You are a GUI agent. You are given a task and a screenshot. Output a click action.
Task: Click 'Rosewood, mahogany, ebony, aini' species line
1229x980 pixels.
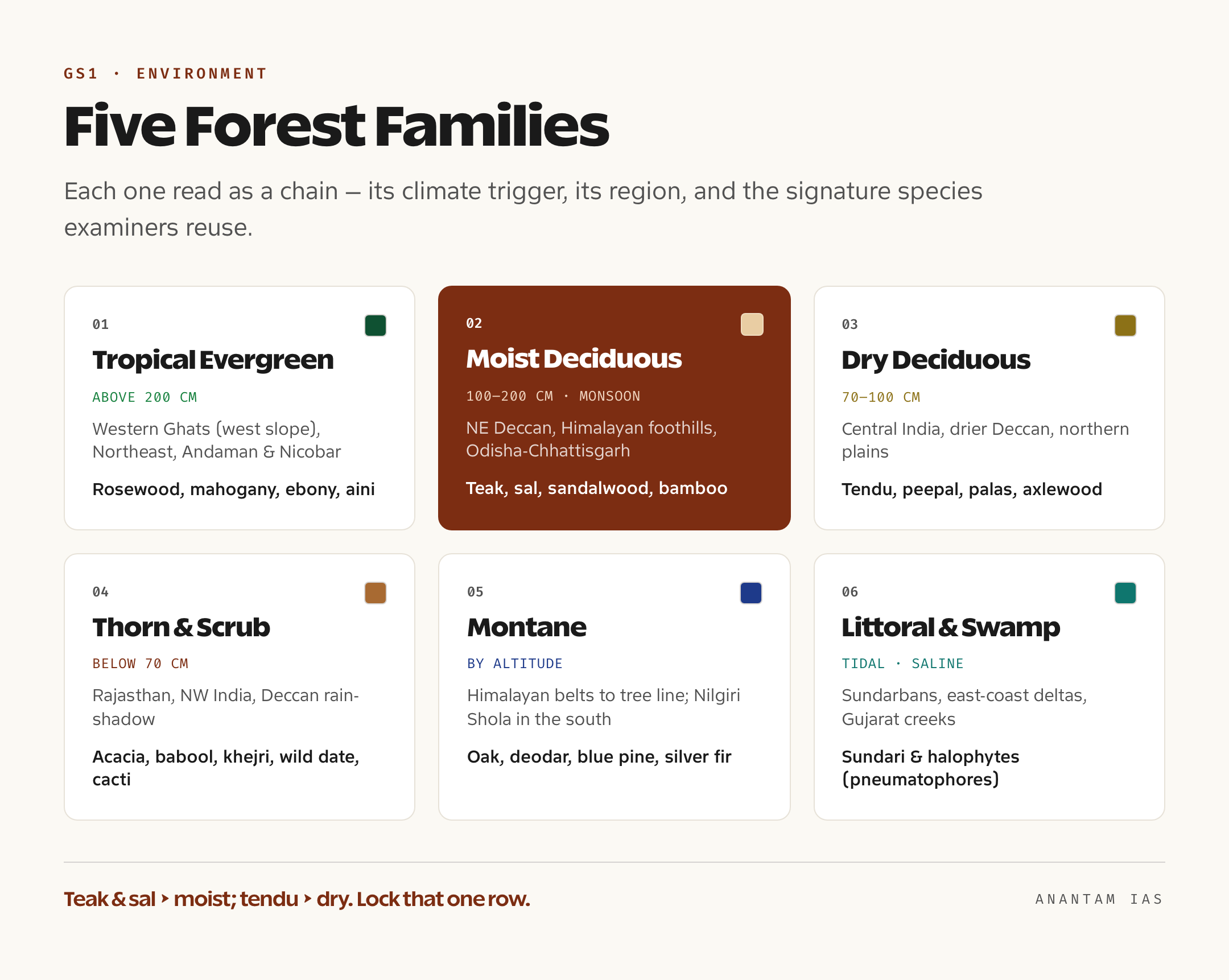click(x=233, y=489)
